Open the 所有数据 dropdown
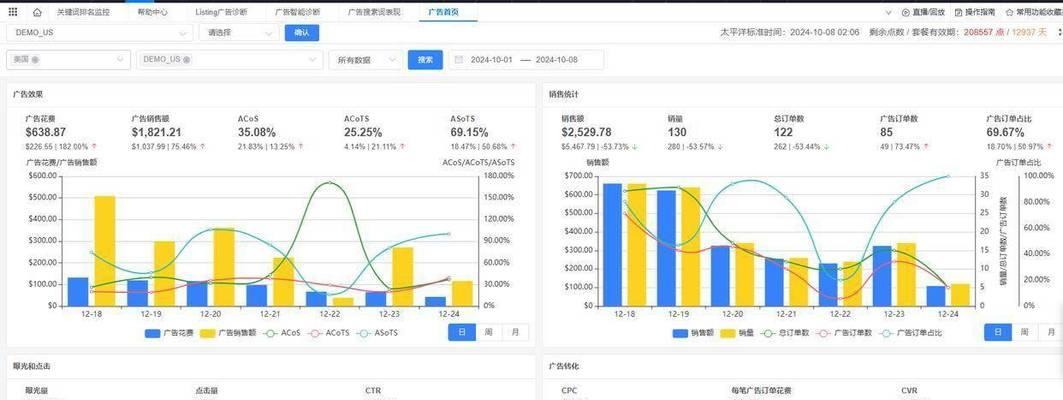 [365, 60]
